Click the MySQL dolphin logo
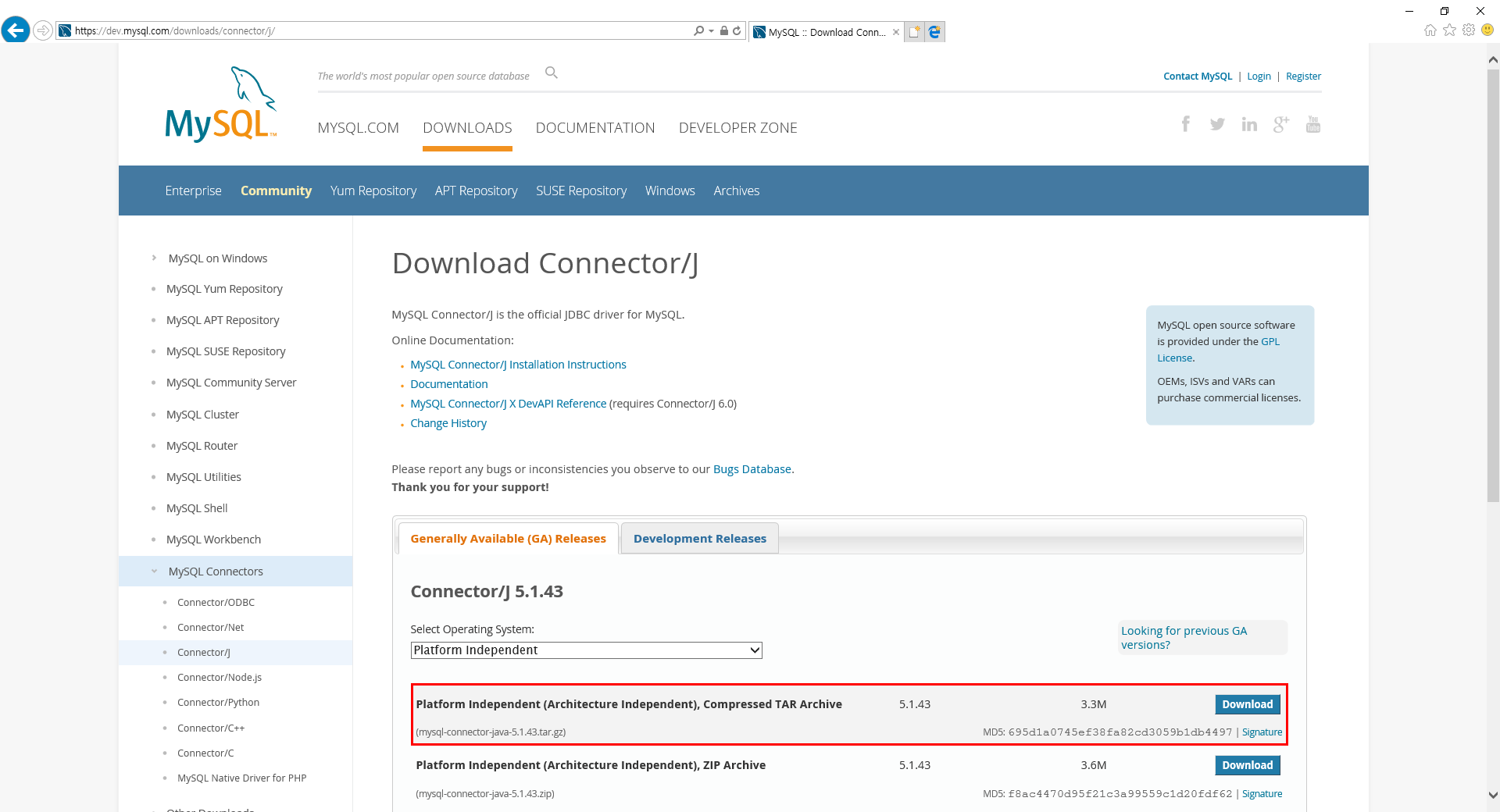The width and height of the screenshot is (1500, 812). coord(221,105)
